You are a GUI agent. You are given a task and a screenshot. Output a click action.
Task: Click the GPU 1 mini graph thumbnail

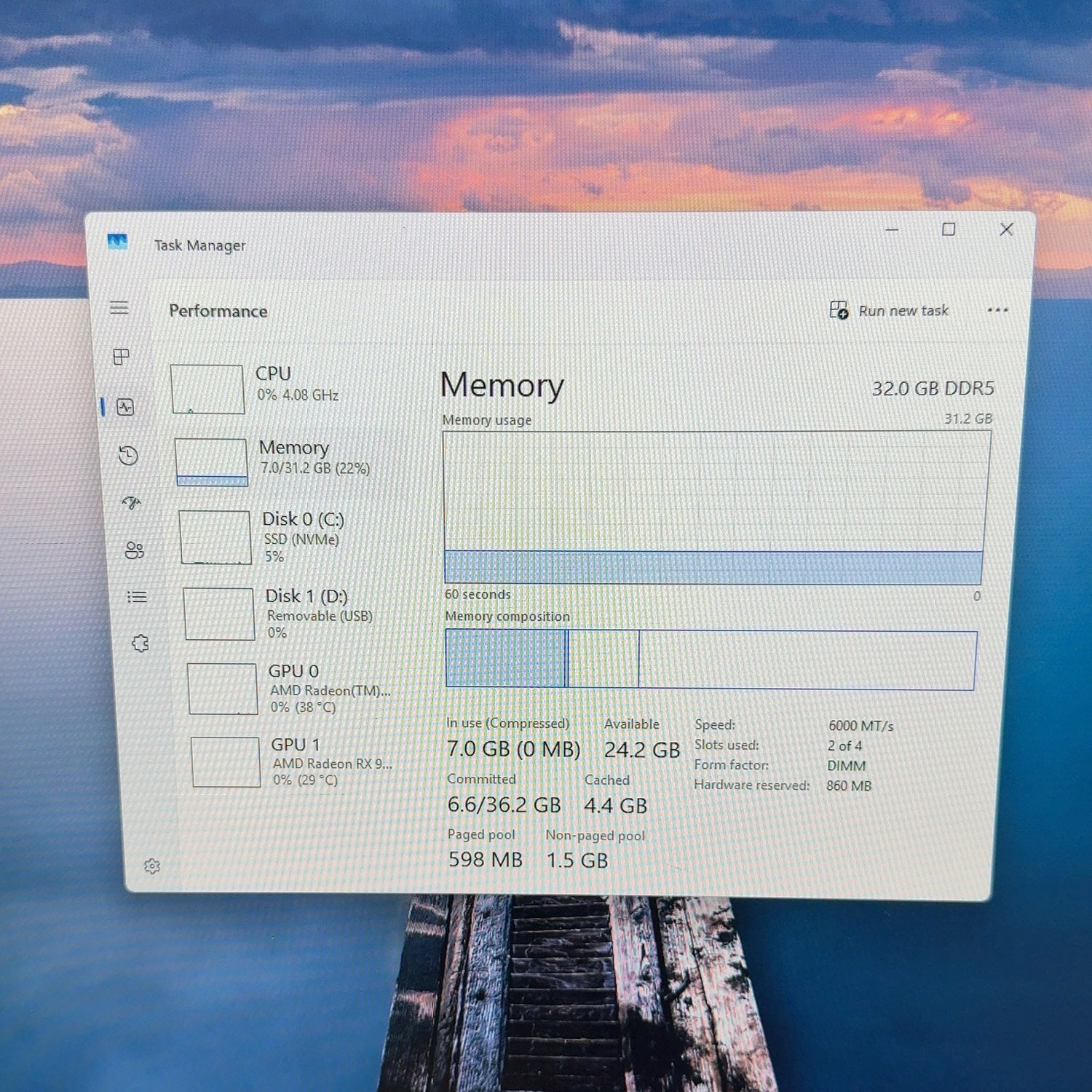(226, 762)
